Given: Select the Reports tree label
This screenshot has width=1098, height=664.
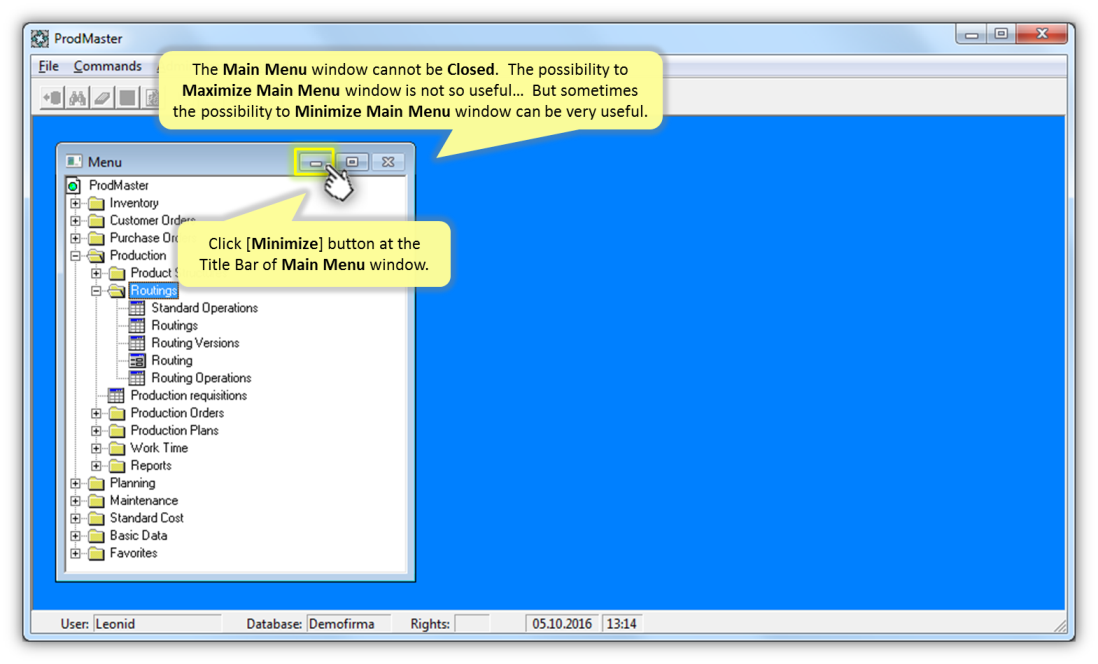Looking at the screenshot, I should coord(151,466).
